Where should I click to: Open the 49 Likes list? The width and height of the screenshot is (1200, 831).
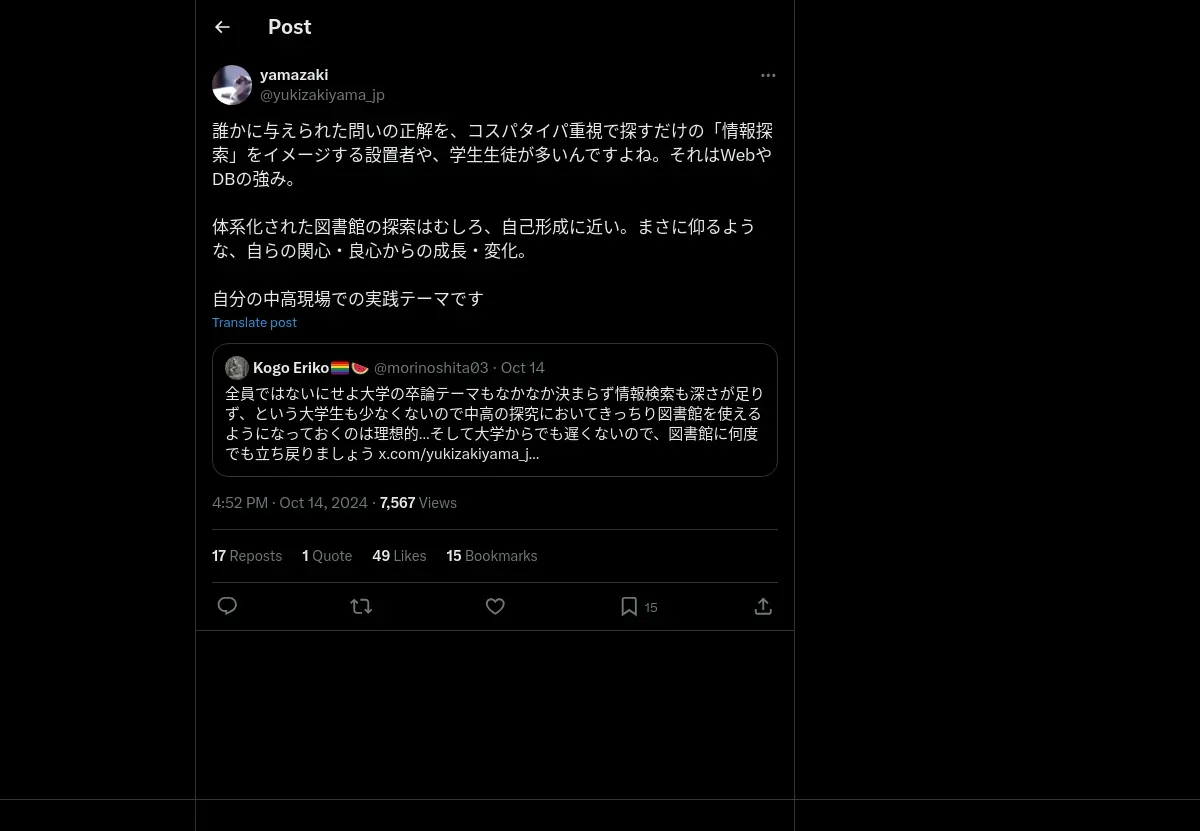click(399, 556)
